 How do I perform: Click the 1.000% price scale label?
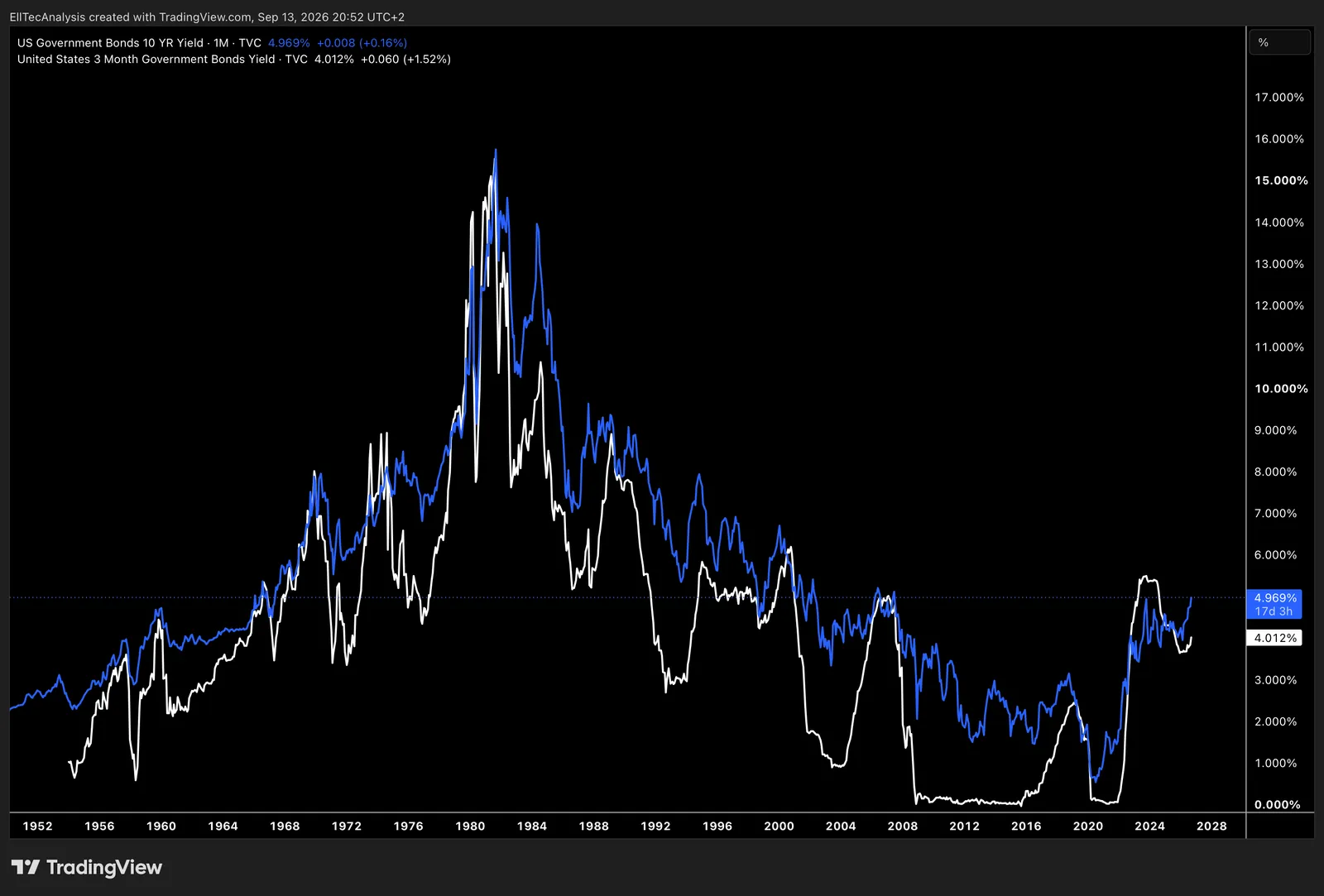coord(1276,764)
